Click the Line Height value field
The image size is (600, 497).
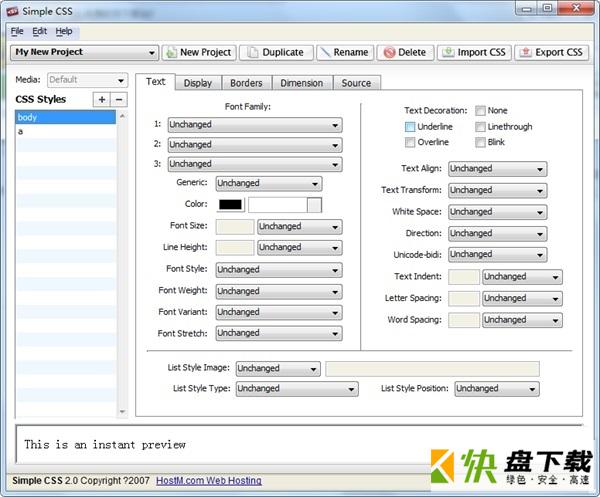[x=235, y=248]
